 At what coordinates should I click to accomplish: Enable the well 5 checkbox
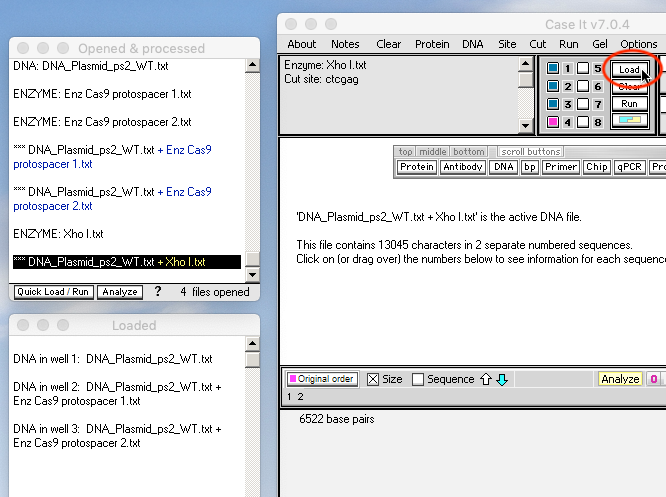click(583, 68)
